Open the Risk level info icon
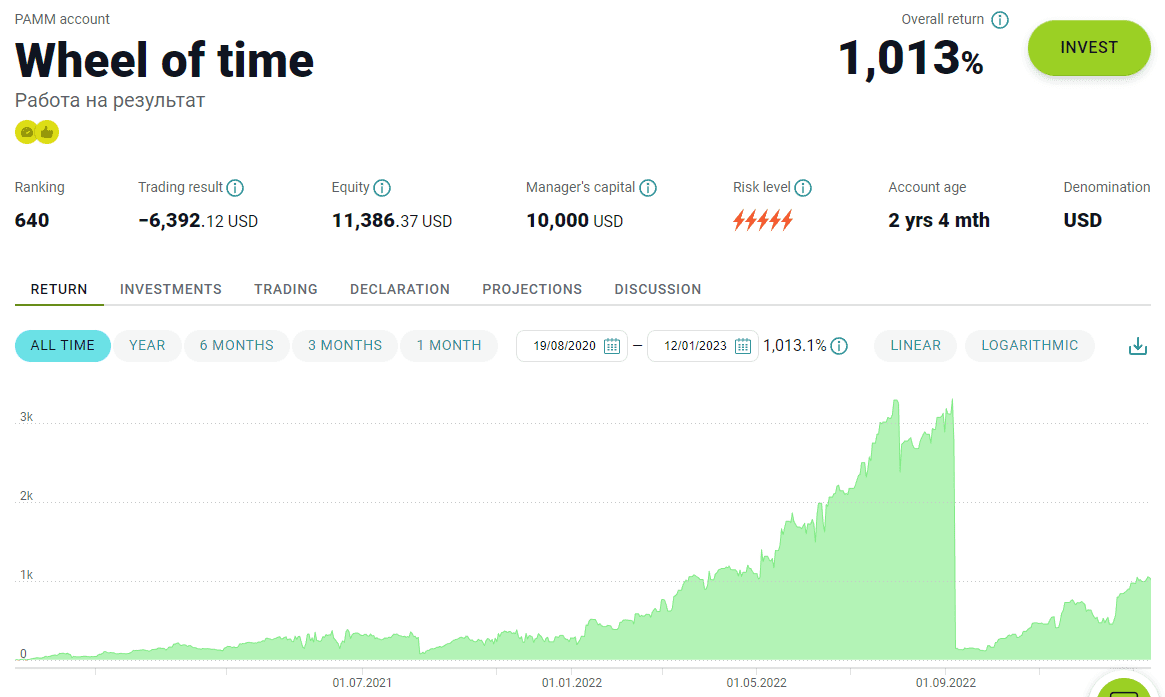 pos(802,188)
